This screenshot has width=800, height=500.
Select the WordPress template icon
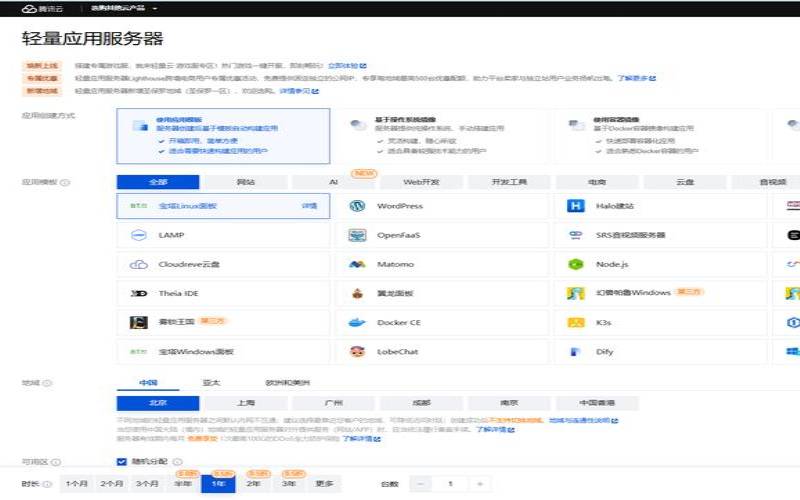point(356,206)
